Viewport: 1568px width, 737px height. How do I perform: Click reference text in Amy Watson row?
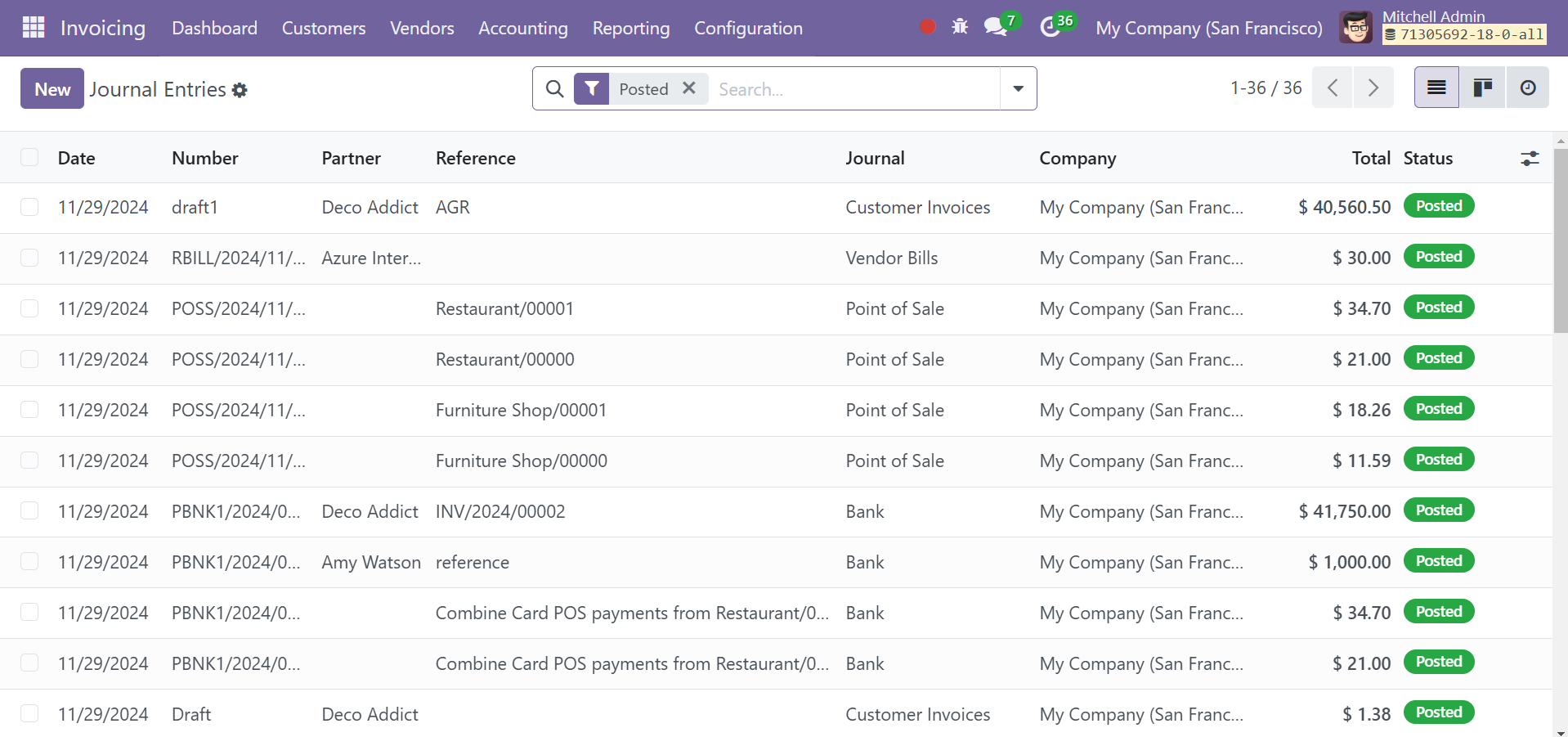473,562
